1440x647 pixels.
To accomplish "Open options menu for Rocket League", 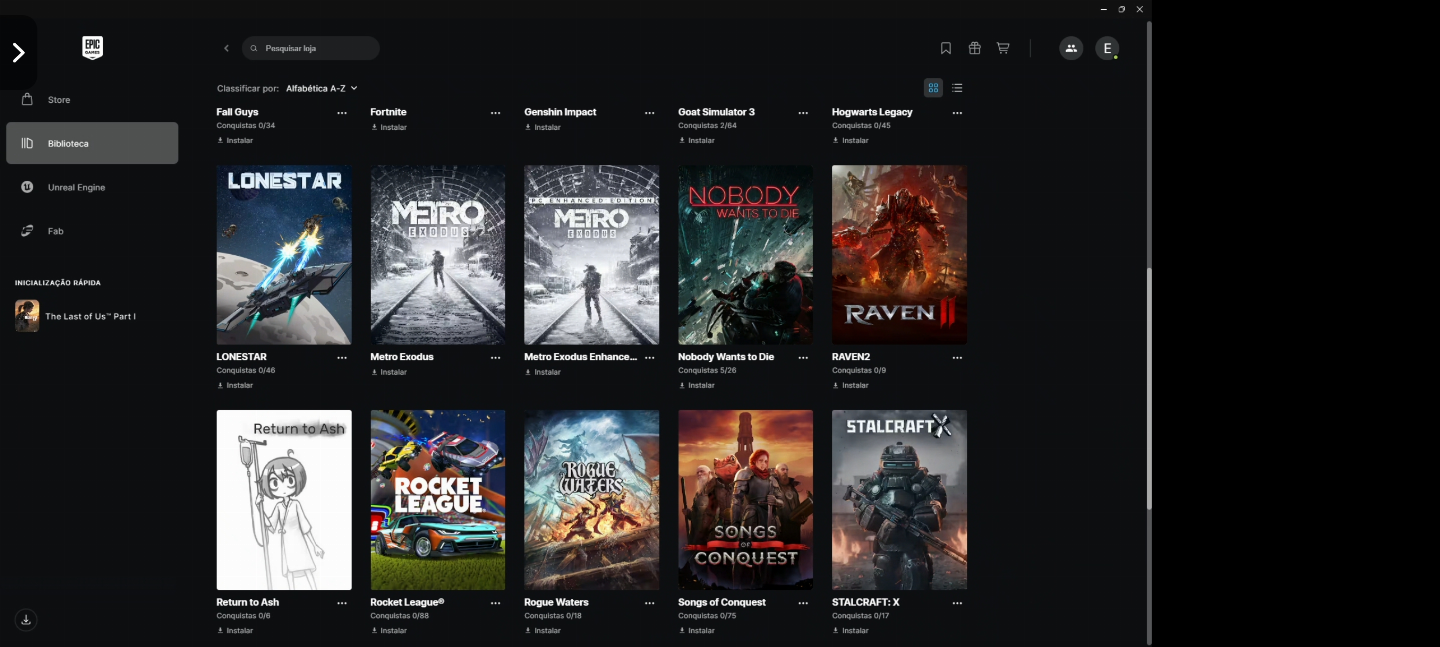I will 496,603.
